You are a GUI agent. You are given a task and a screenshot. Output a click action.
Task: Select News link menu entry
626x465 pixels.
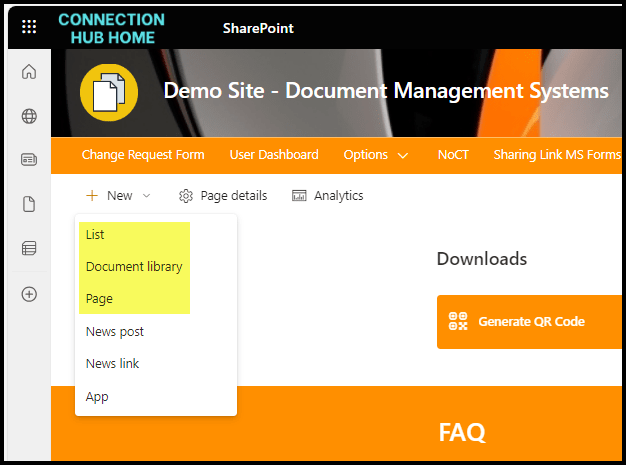pos(112,364)
